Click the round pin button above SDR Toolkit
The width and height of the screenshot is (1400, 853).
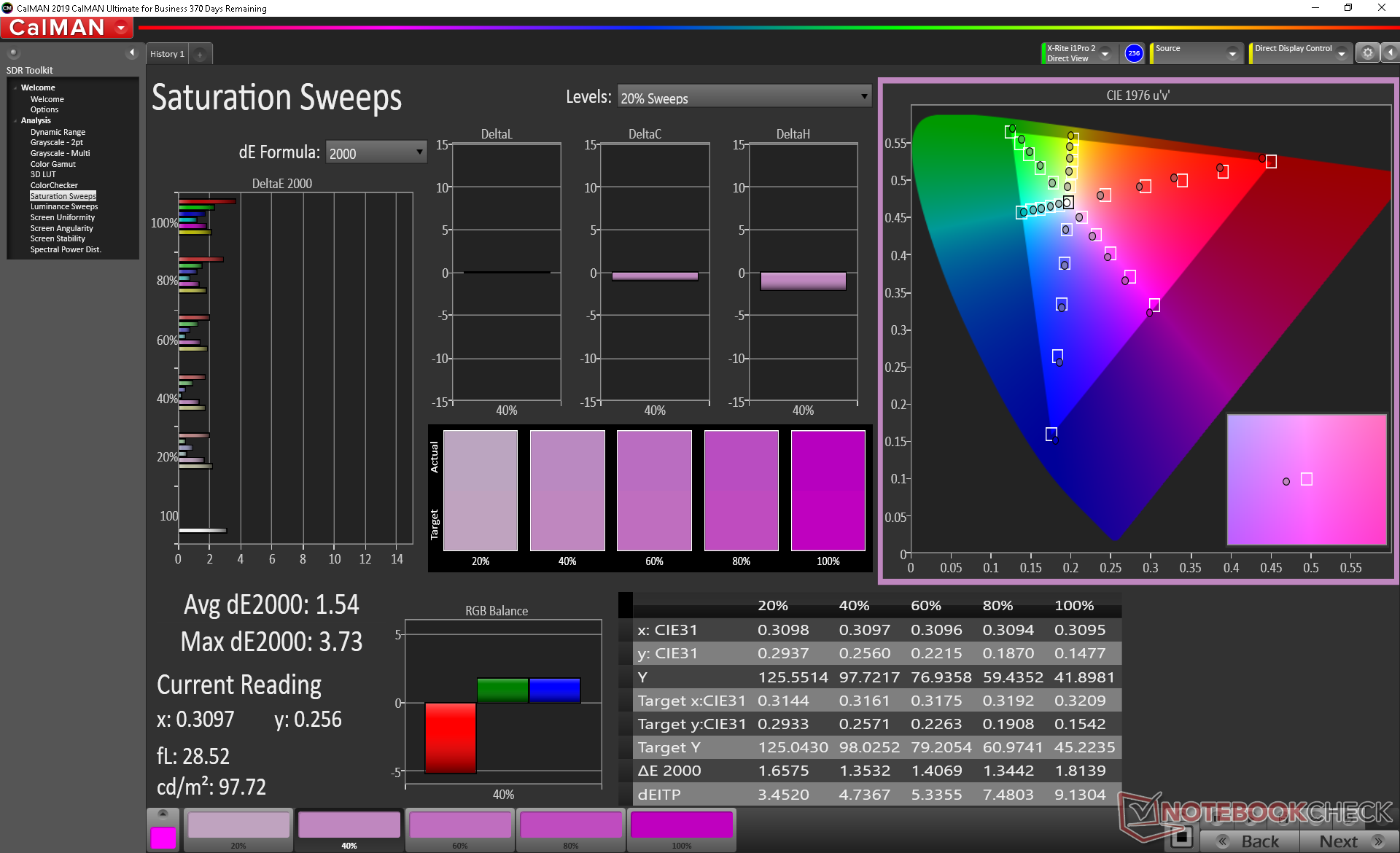click(x=13, y=52)
